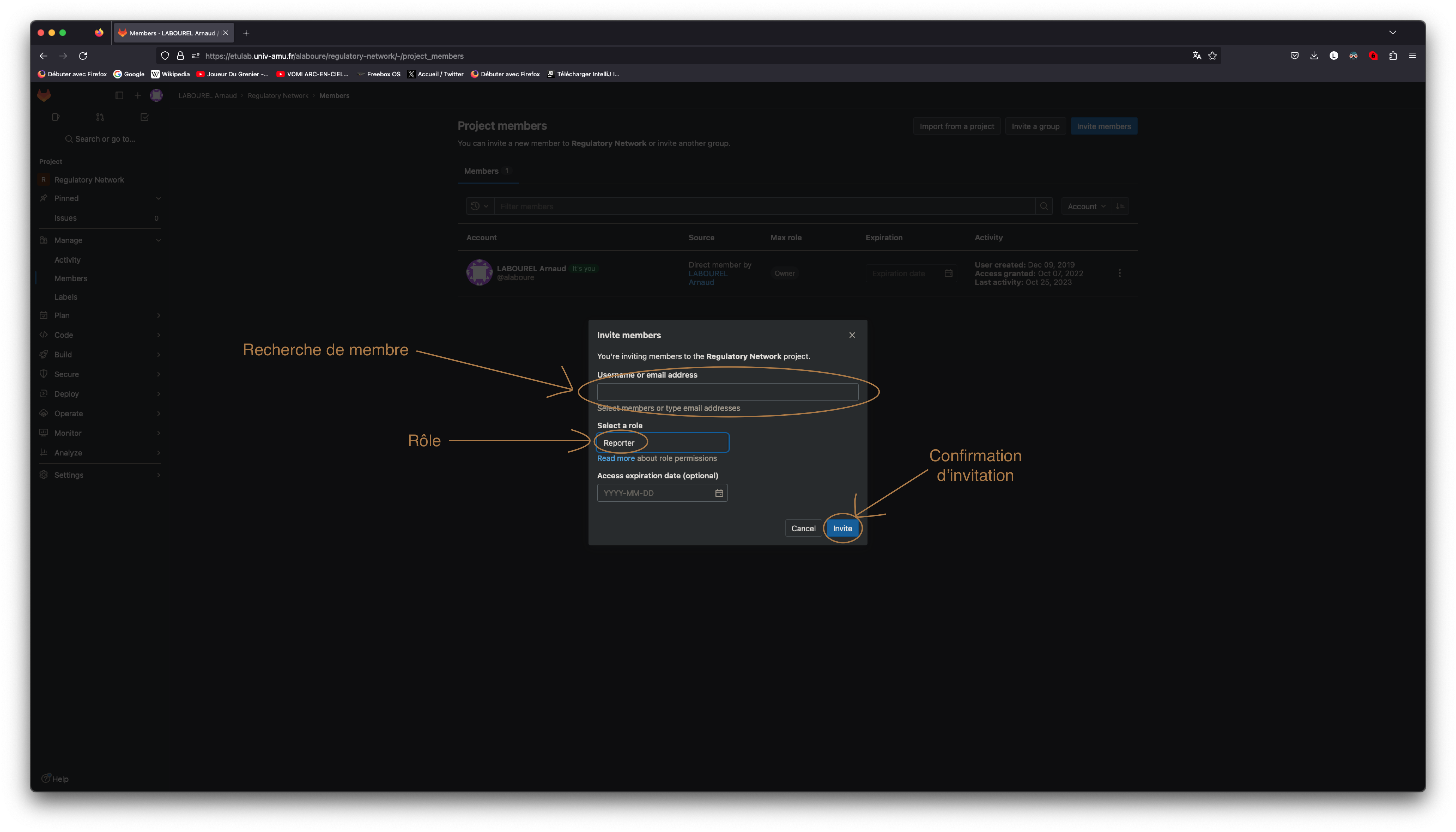Select the Members tab

(487, 171)
